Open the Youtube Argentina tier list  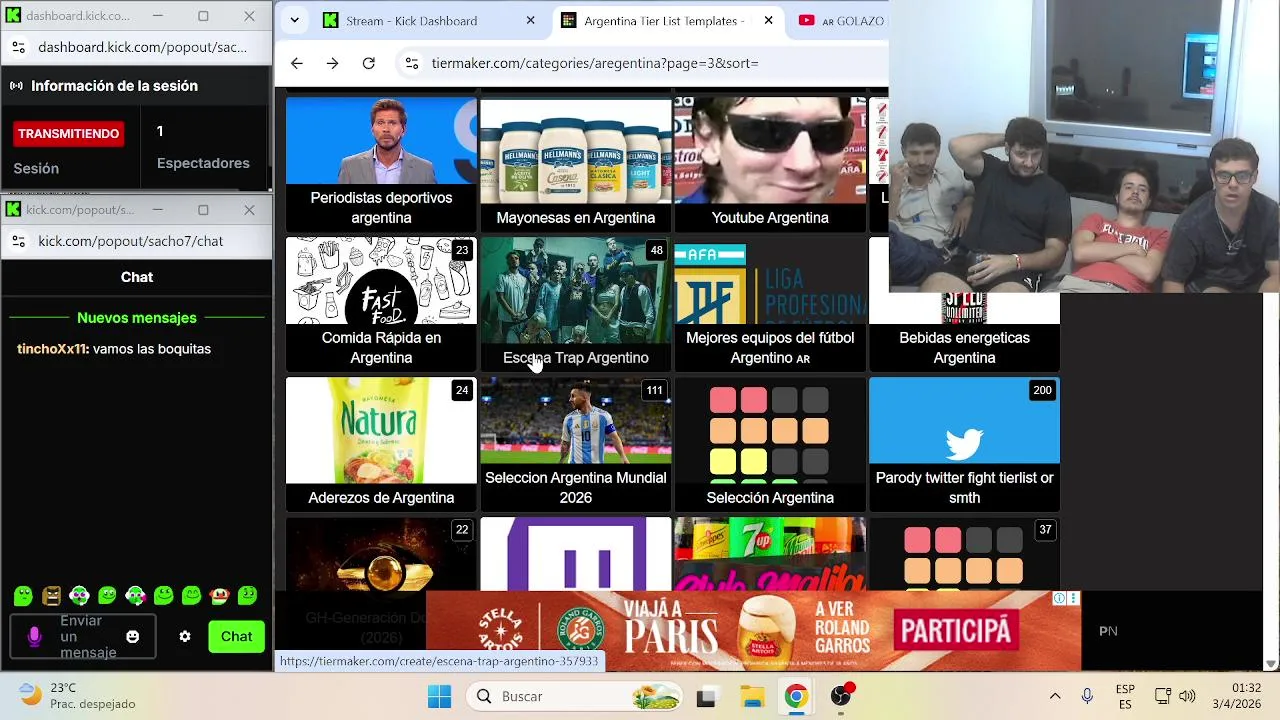pos(770,165)
